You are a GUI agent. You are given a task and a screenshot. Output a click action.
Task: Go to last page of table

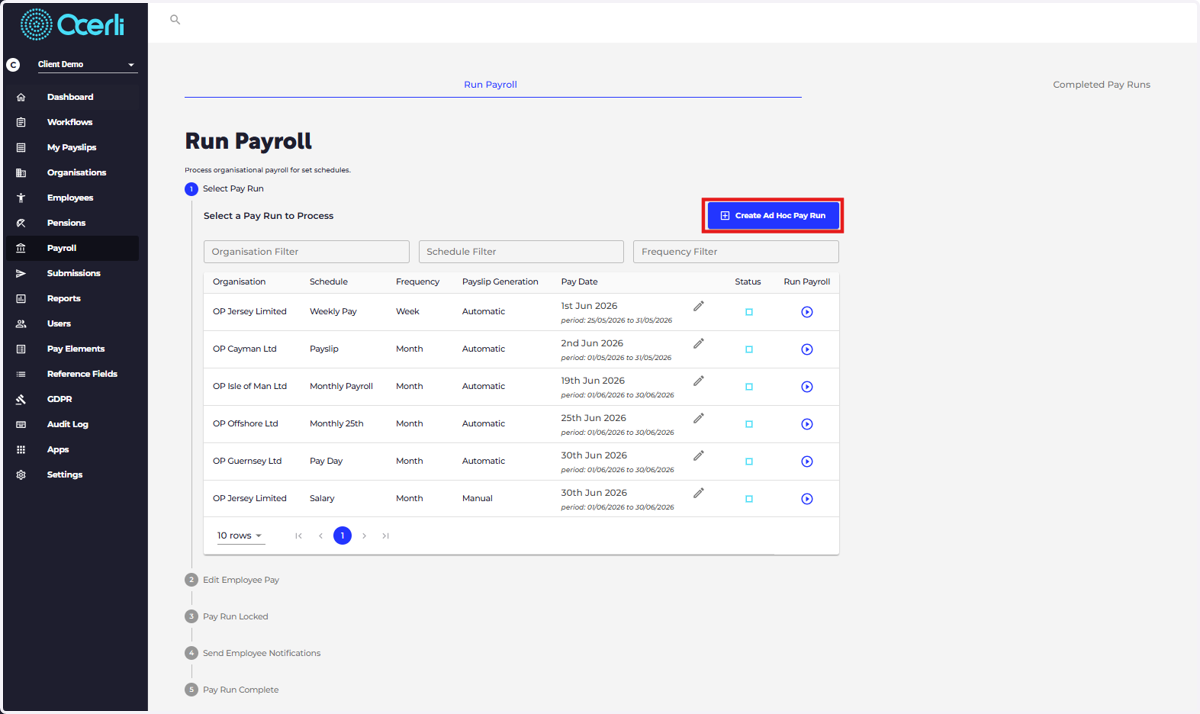[386, 536]
